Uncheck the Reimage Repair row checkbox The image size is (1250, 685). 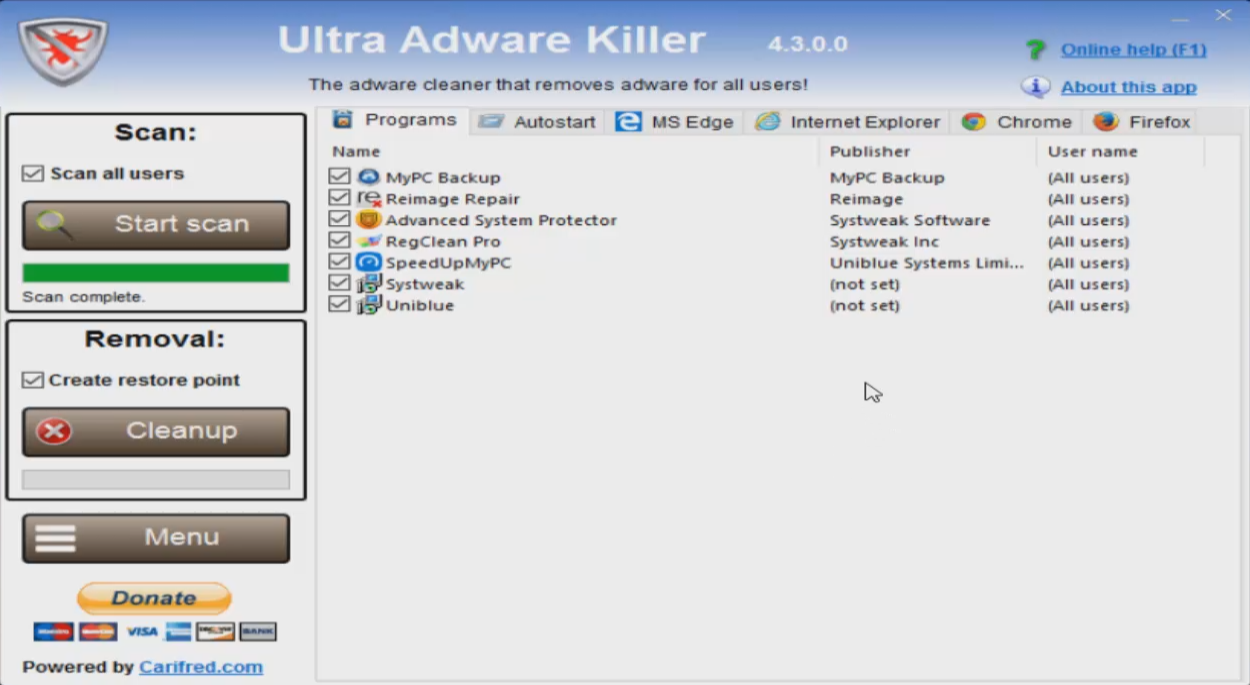coord(339,199)
